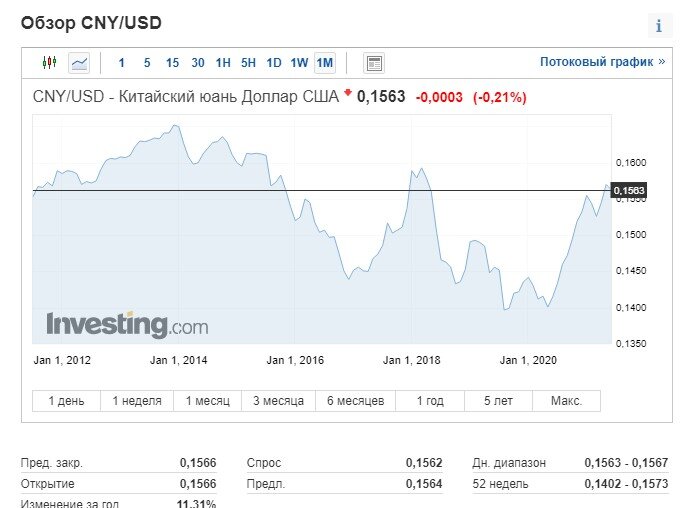Viewport: 687px width, 508px height.
Task: Open Потоковый график link
Action: pyautogui.click(x=602, y=62)
